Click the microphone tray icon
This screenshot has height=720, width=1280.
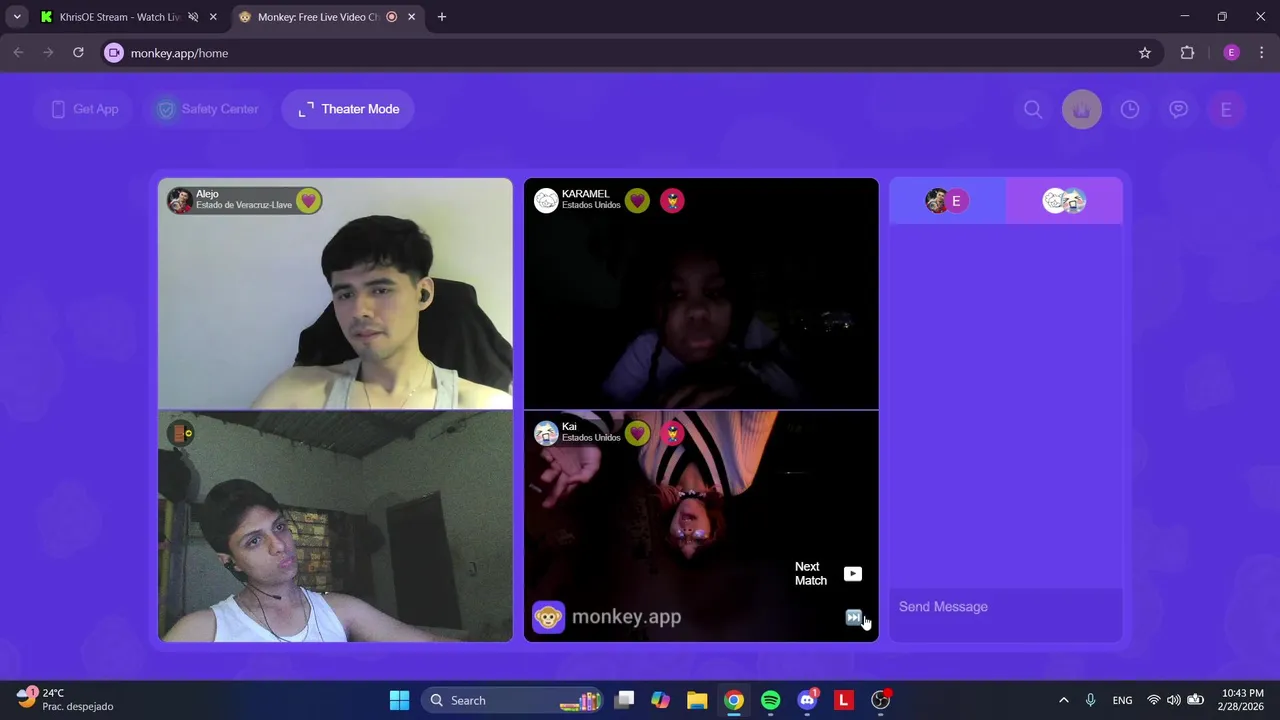point(1090,700)
